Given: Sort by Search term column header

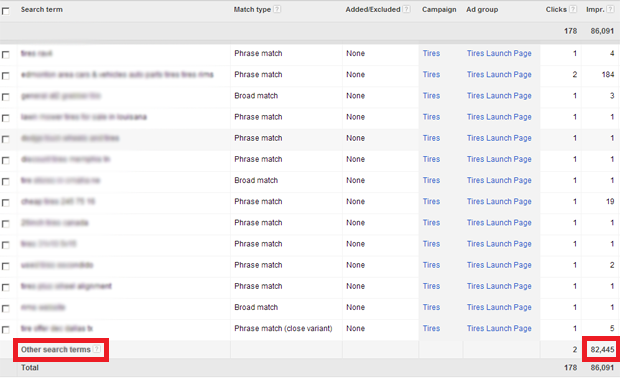Looking at the screenshot, I should (x=42, y=9).
